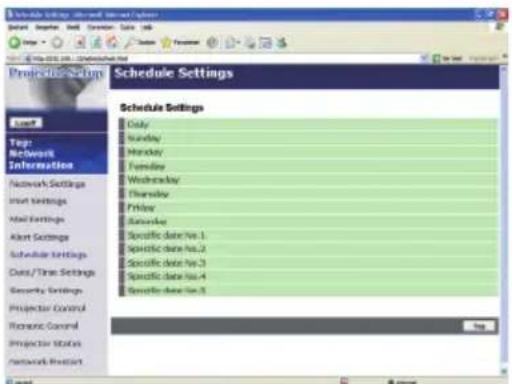The height and width of the screenshot is (384, 512).
Task: Open Alert Settings in sidebar
Action: [39, 237]
